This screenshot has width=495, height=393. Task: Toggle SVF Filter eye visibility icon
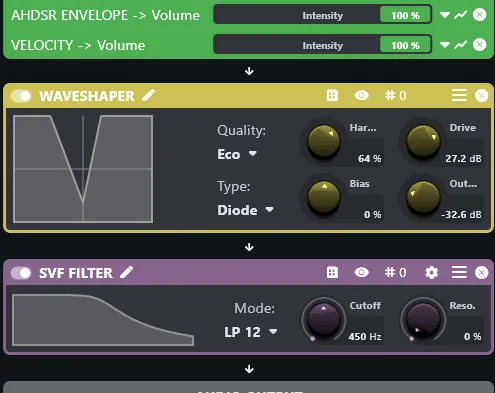[361, 273]
